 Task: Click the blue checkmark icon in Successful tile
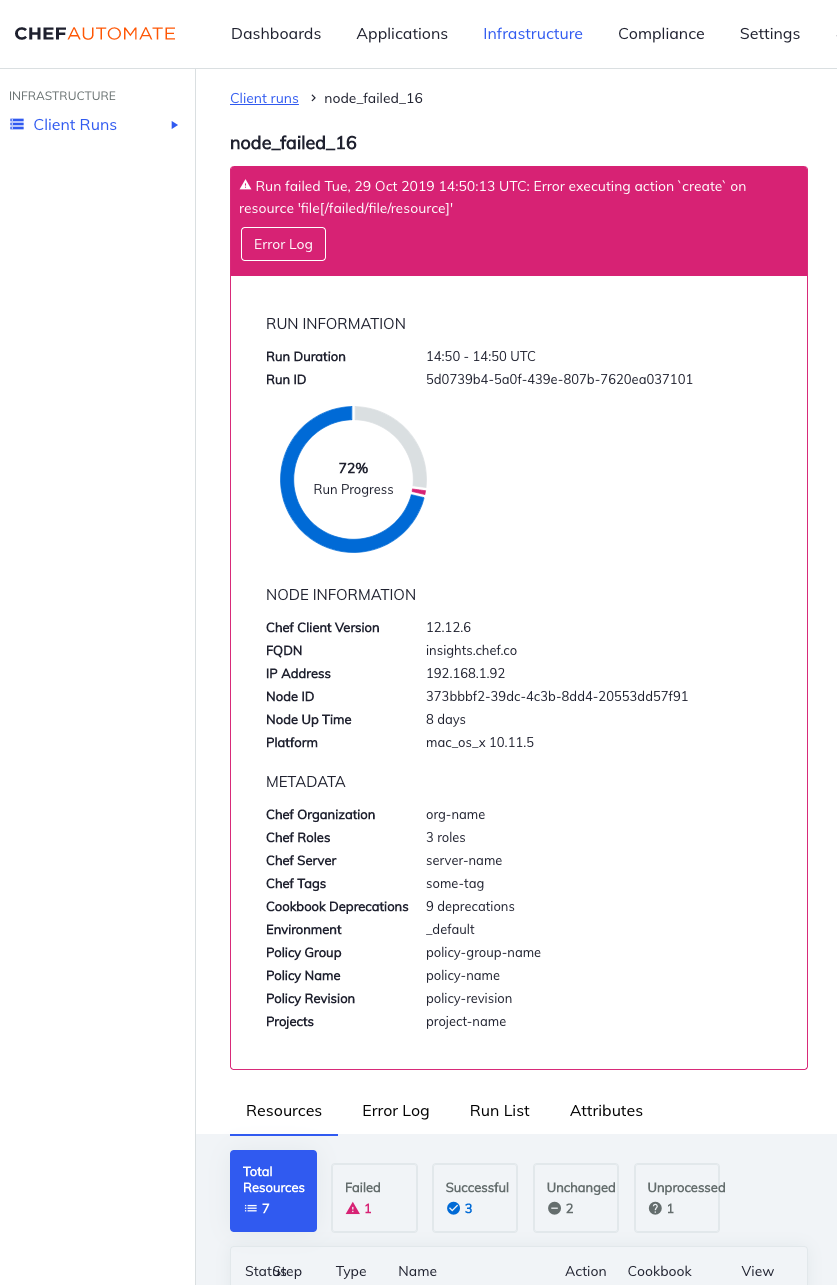point(452,1208)
